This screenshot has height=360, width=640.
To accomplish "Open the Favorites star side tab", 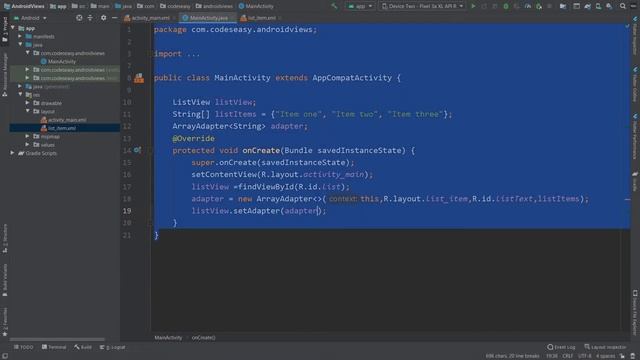I will [5, 322].
